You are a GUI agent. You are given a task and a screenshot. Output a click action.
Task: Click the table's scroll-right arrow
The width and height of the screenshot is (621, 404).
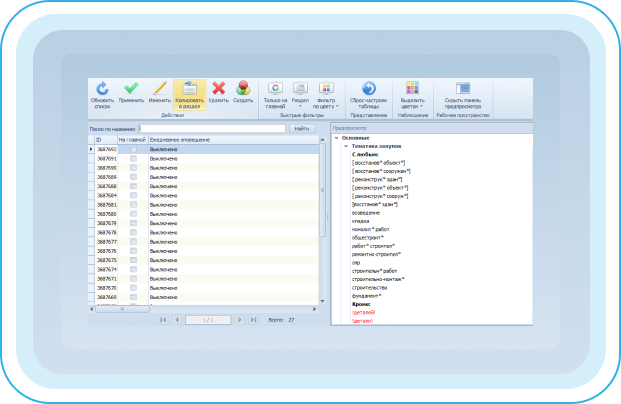pos(314,309)
